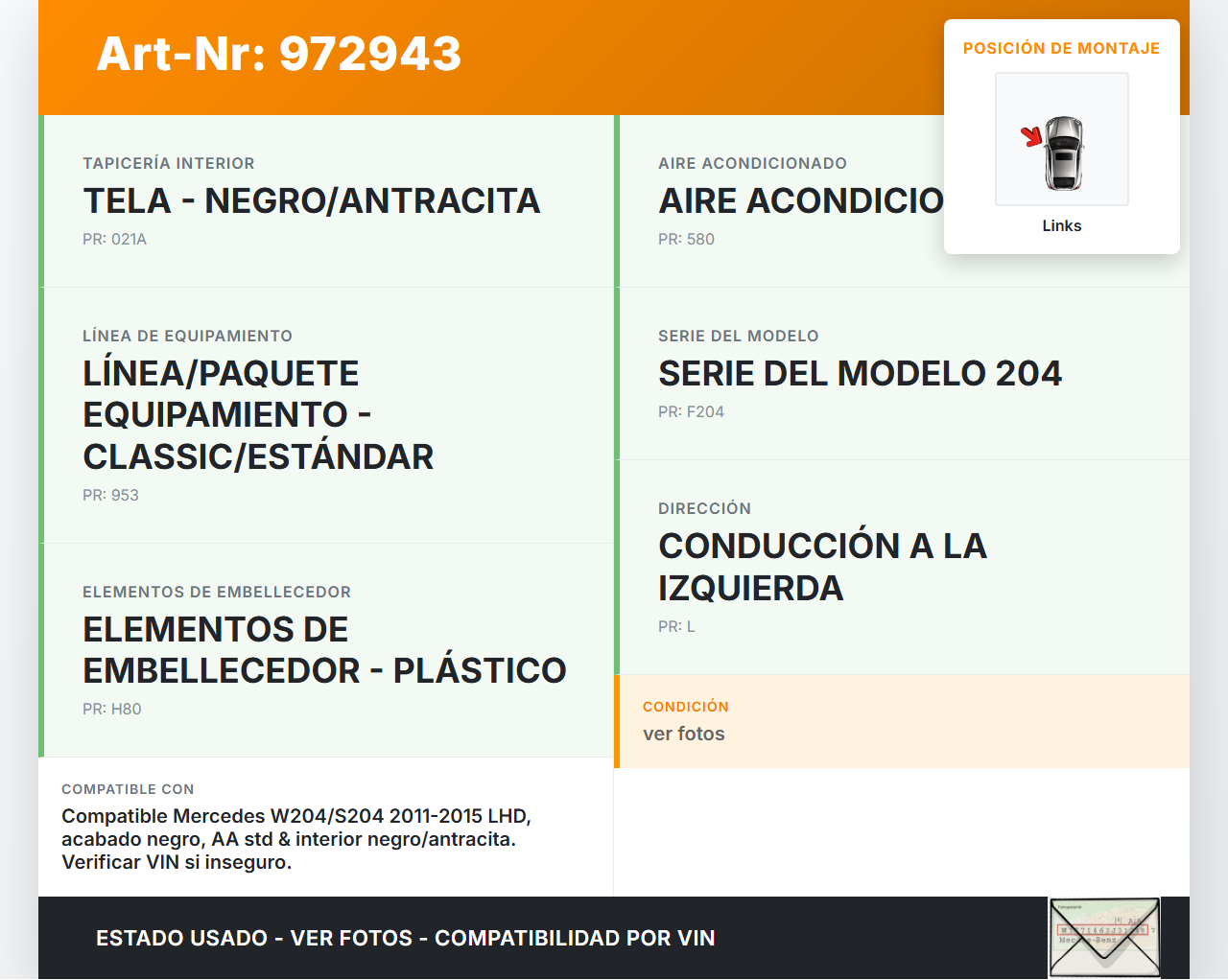
Task: Select the Tela - Negro/Antracita upholstery entry
Action: (311, 201)
